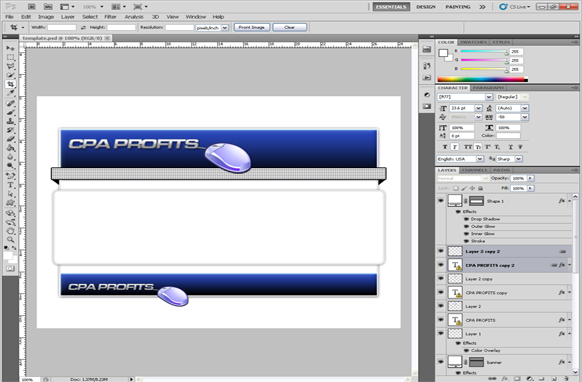
Task: Click the Essentials workspace button
Action: [391, 7]
